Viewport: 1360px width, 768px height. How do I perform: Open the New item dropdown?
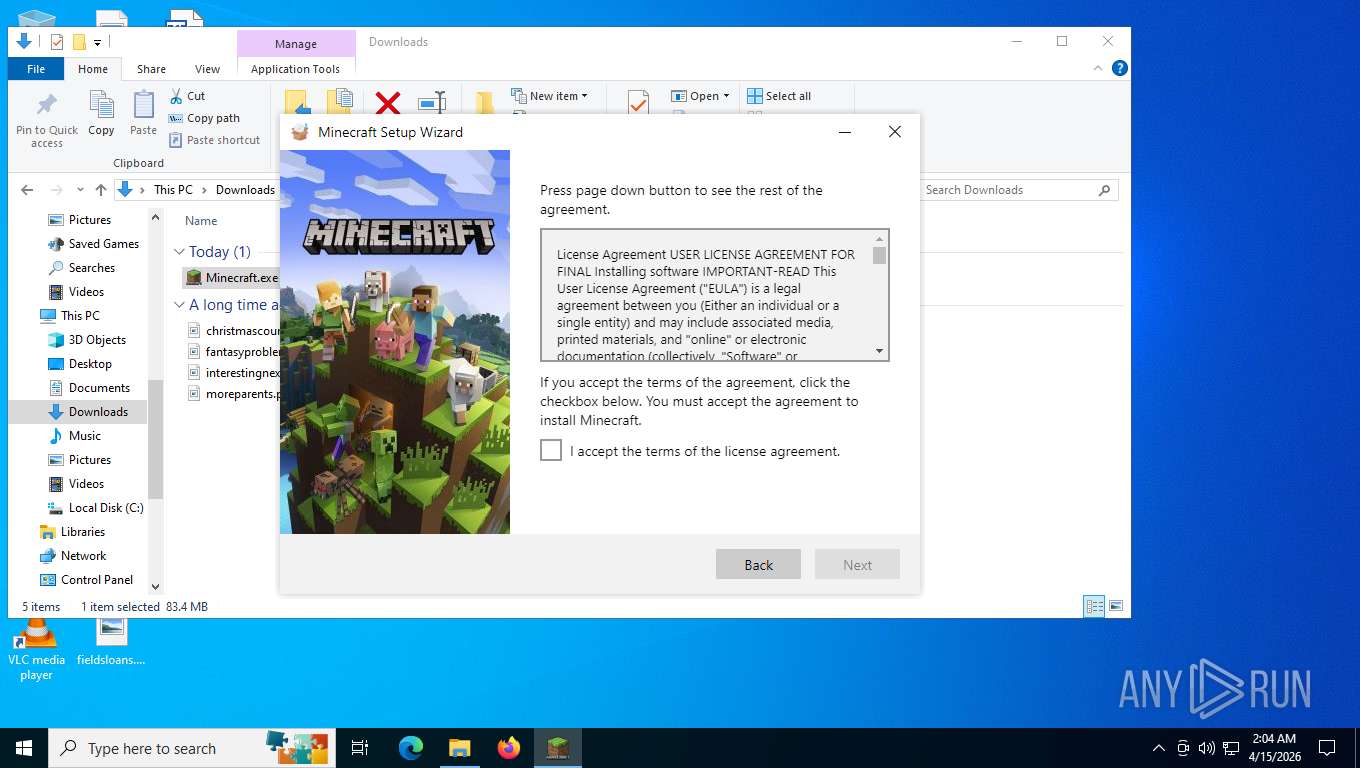pos(549,96)
